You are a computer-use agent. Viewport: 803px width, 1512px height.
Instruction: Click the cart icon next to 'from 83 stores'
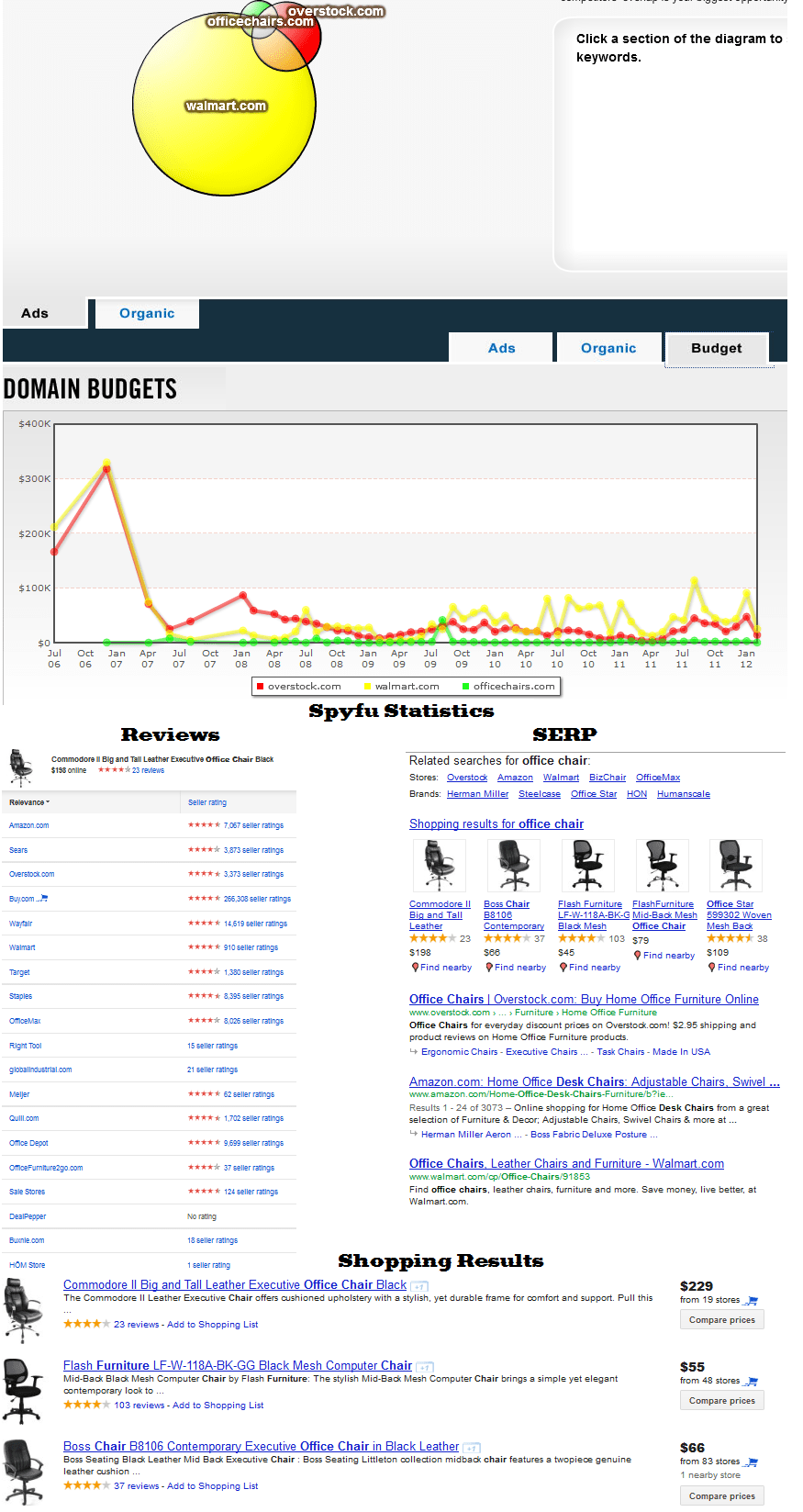click(x=752, y=1462)
